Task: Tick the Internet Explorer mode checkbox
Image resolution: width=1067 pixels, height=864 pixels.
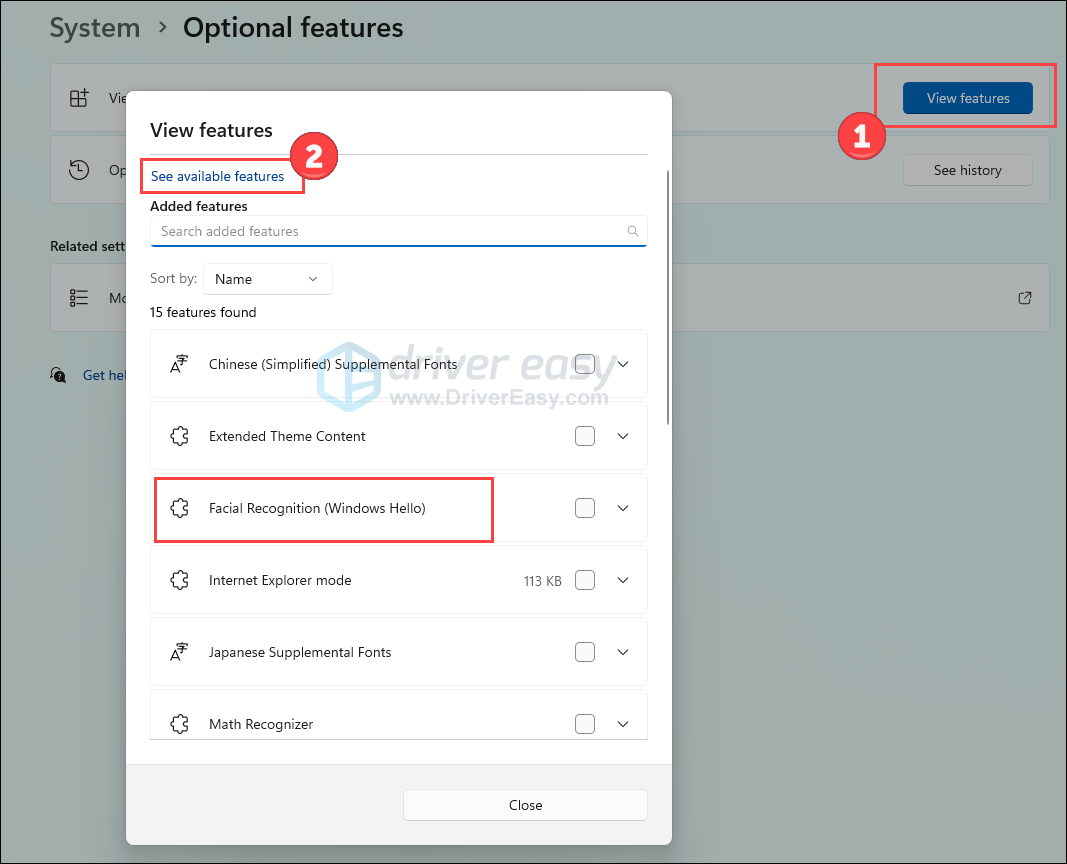Action: (x=585, y=580)
